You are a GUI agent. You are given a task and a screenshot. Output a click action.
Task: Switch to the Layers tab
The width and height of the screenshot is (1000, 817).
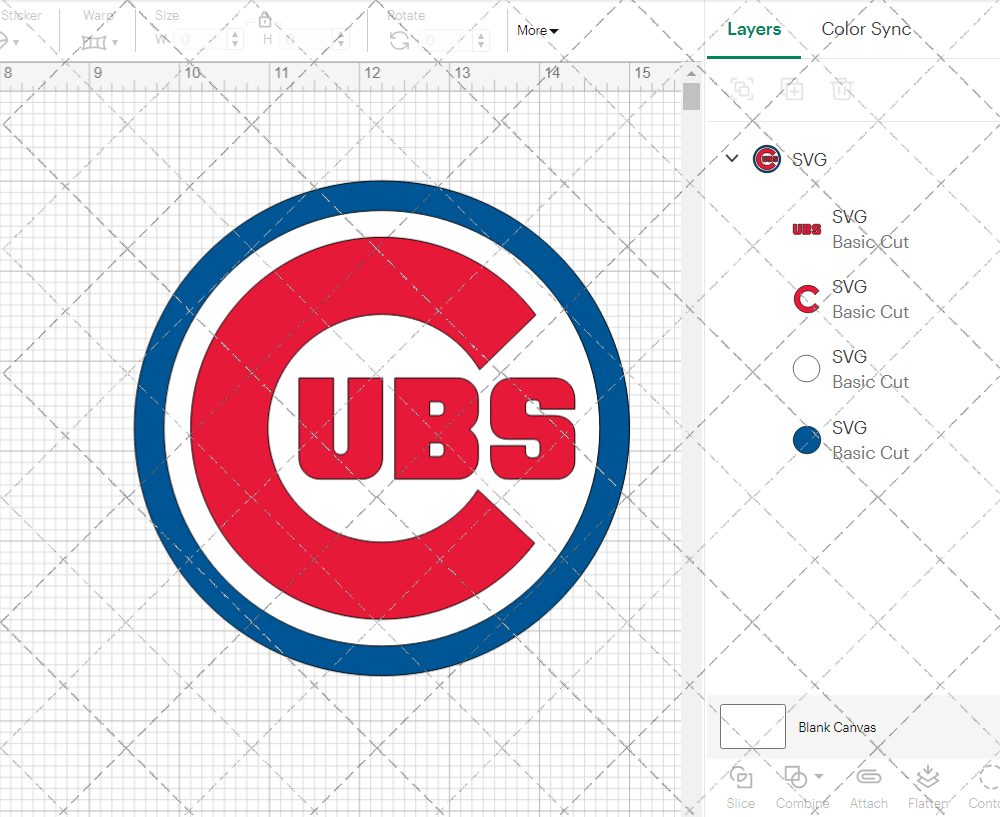[754, 29]
